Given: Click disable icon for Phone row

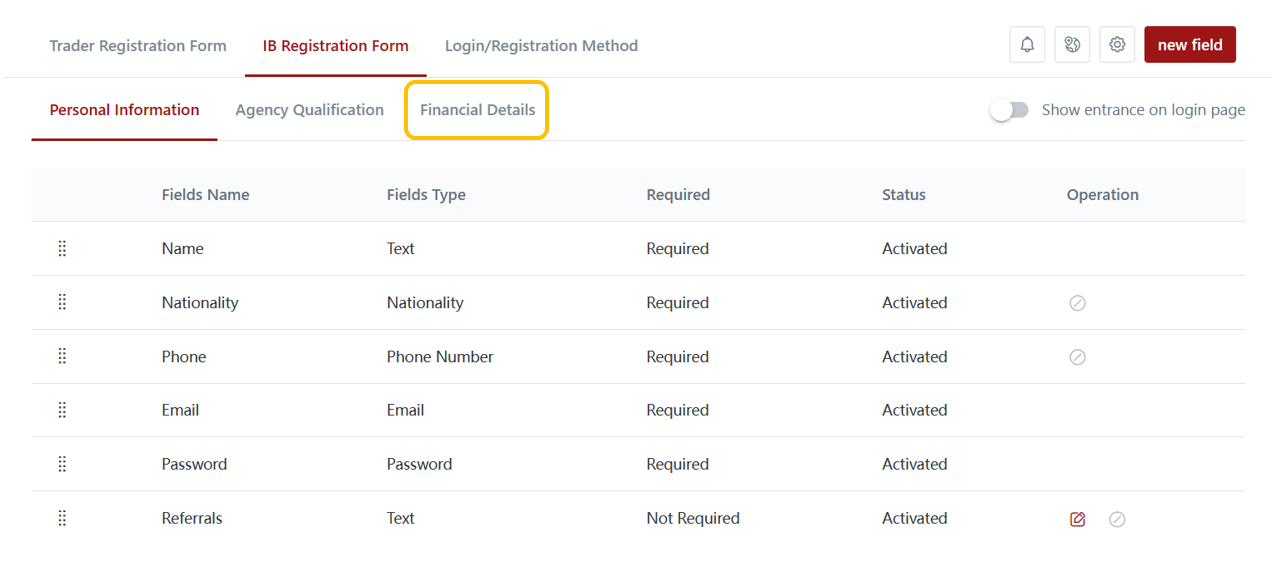Looking at the screenshot, I should (x=1077, y=357).
